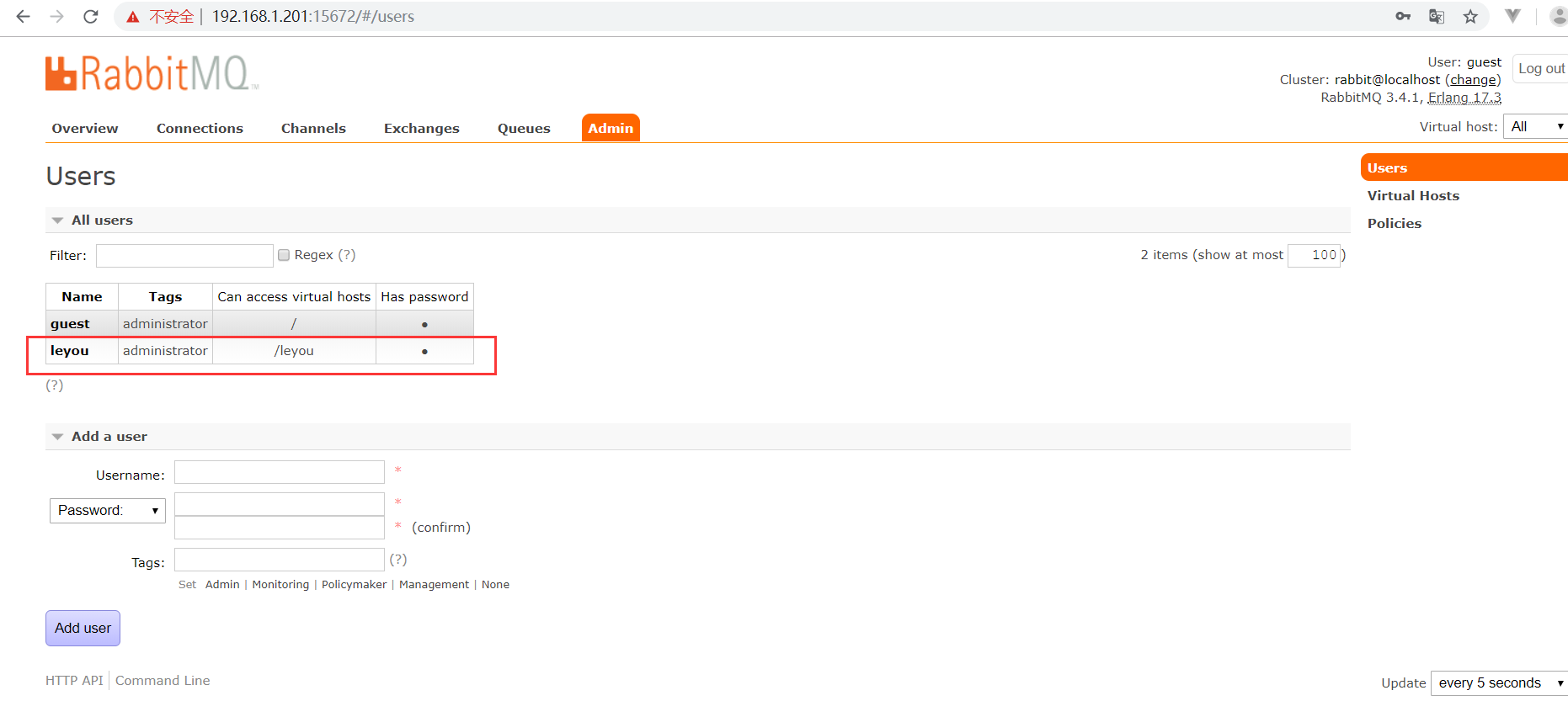Image resolution: width=1568 pixels, height=701 pixels.
Task: Open the Command Line link
Action: coord(163,681)
